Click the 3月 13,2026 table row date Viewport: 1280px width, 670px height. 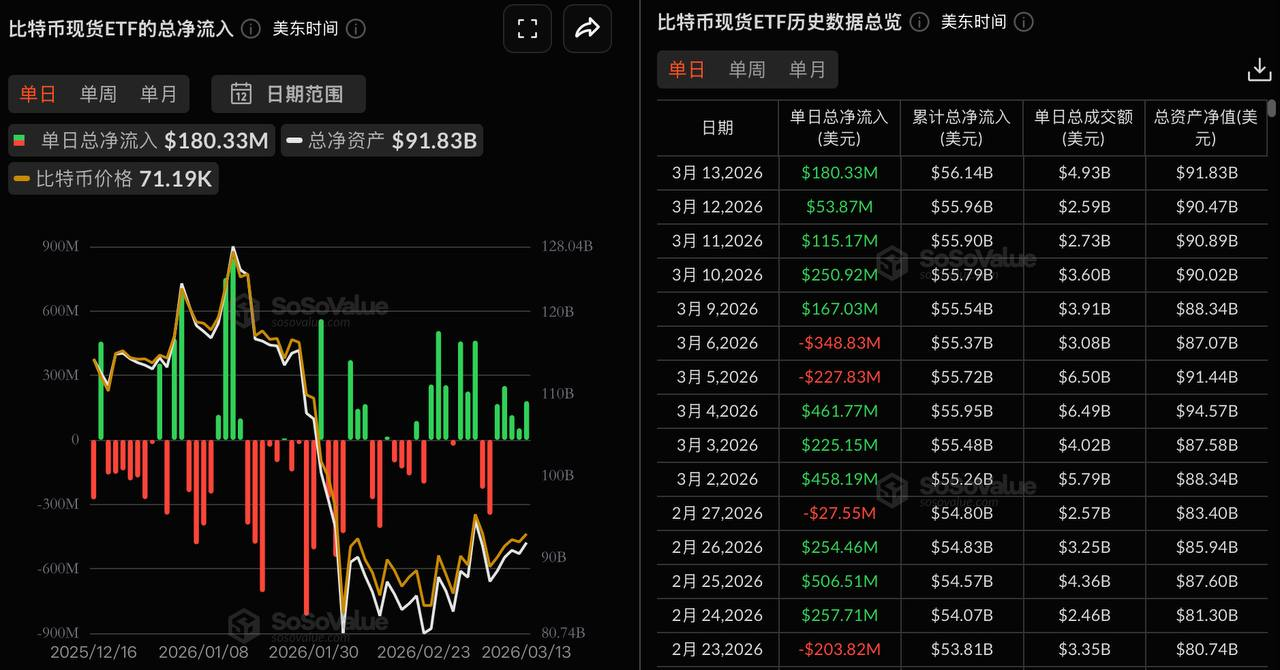pyautogui.click(x=717, y=173)
